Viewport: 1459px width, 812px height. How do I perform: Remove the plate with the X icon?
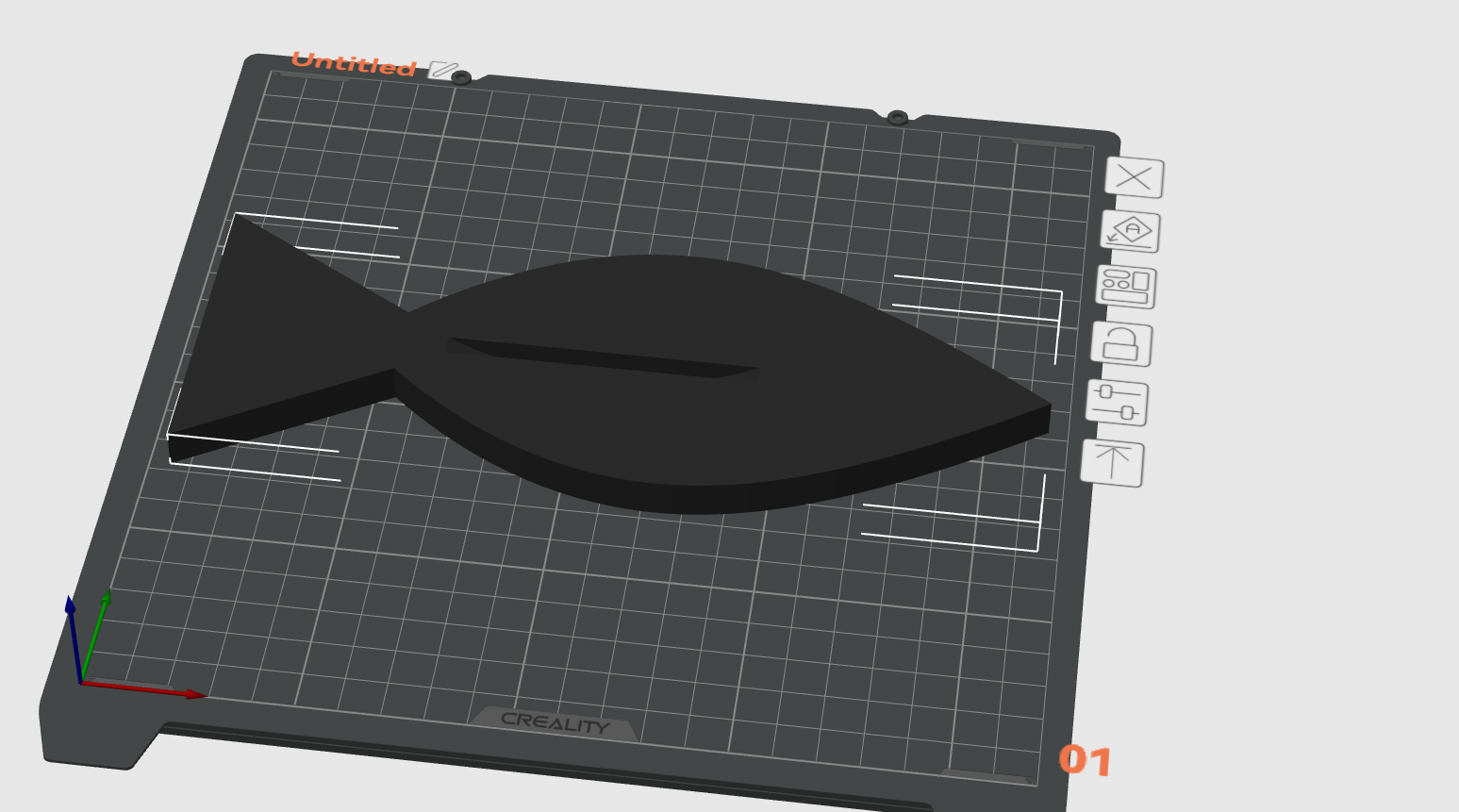pos(1135,177)
